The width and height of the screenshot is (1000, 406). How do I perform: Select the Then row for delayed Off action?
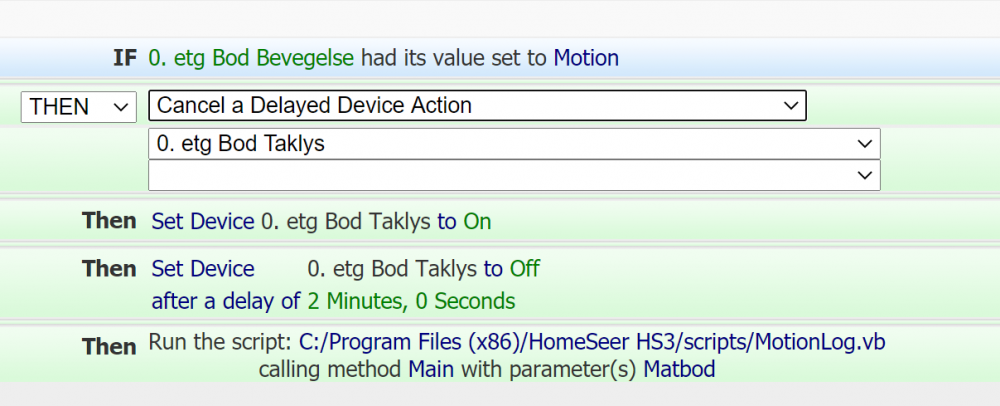coord(109,268)
